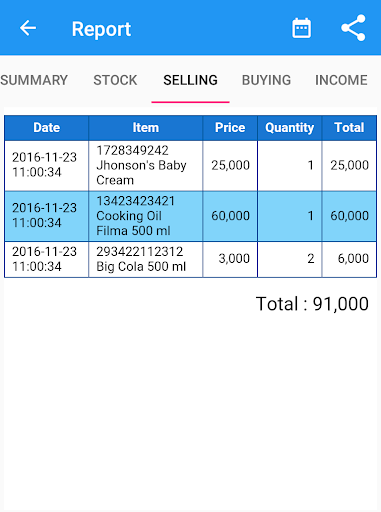Go to the INCOME tab

pyautogui.click(x=341, y=80)
